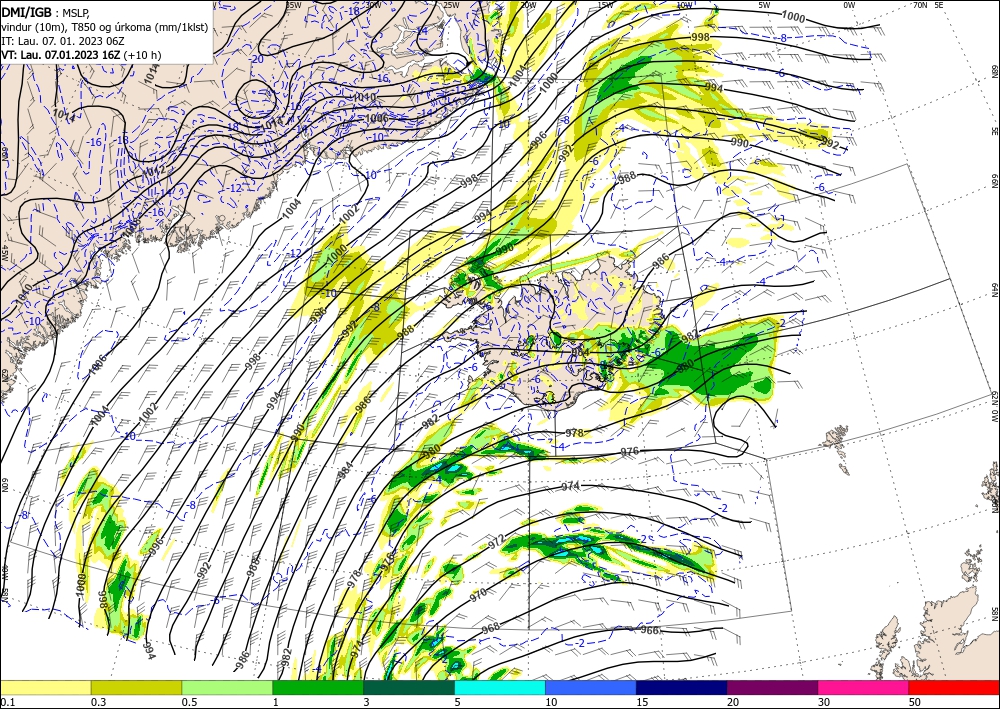Screen dimensions: 1000x709
Task: Click the pink 30 mm legend swatch
Action: (864, 687)
